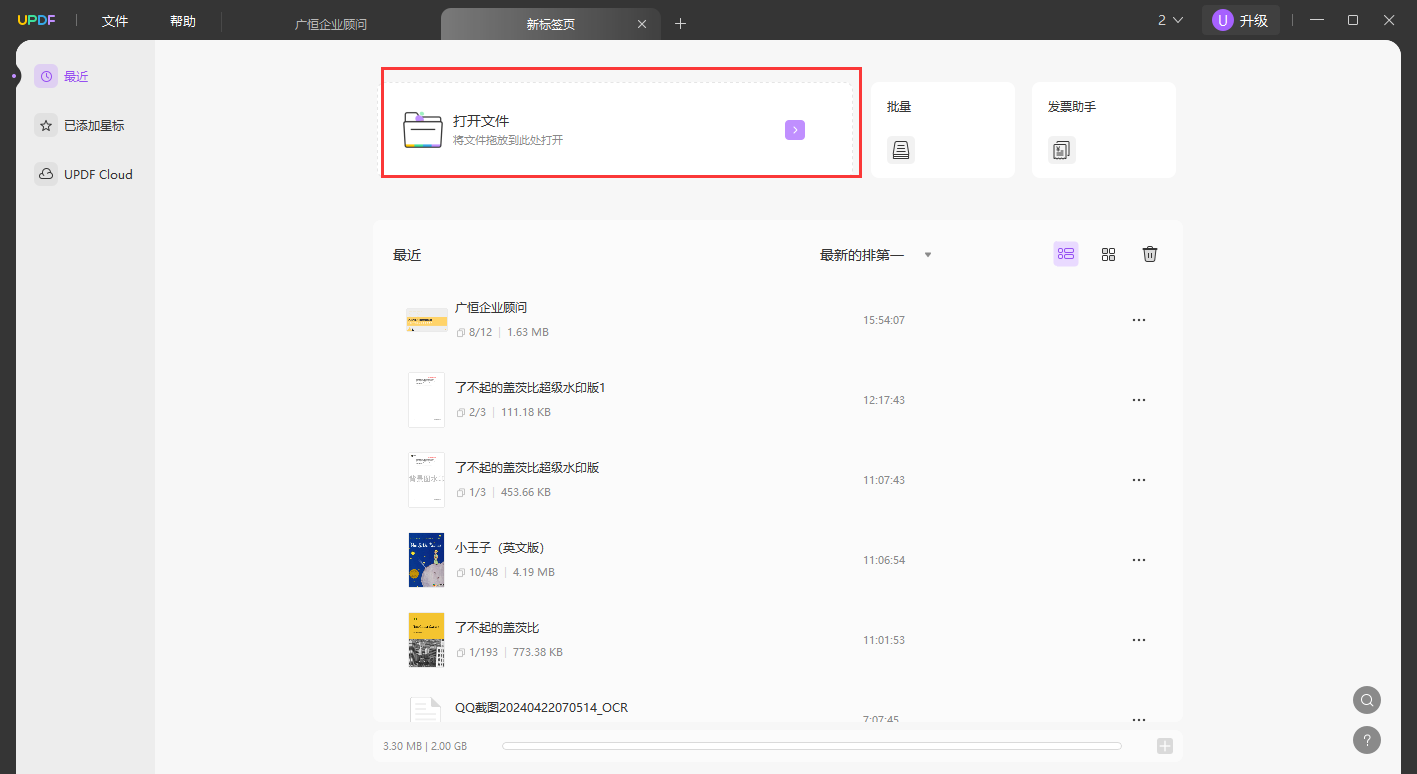Add a new tab with plus button
The height and width of the screenshot is (774, 1417).
(681, 24)
